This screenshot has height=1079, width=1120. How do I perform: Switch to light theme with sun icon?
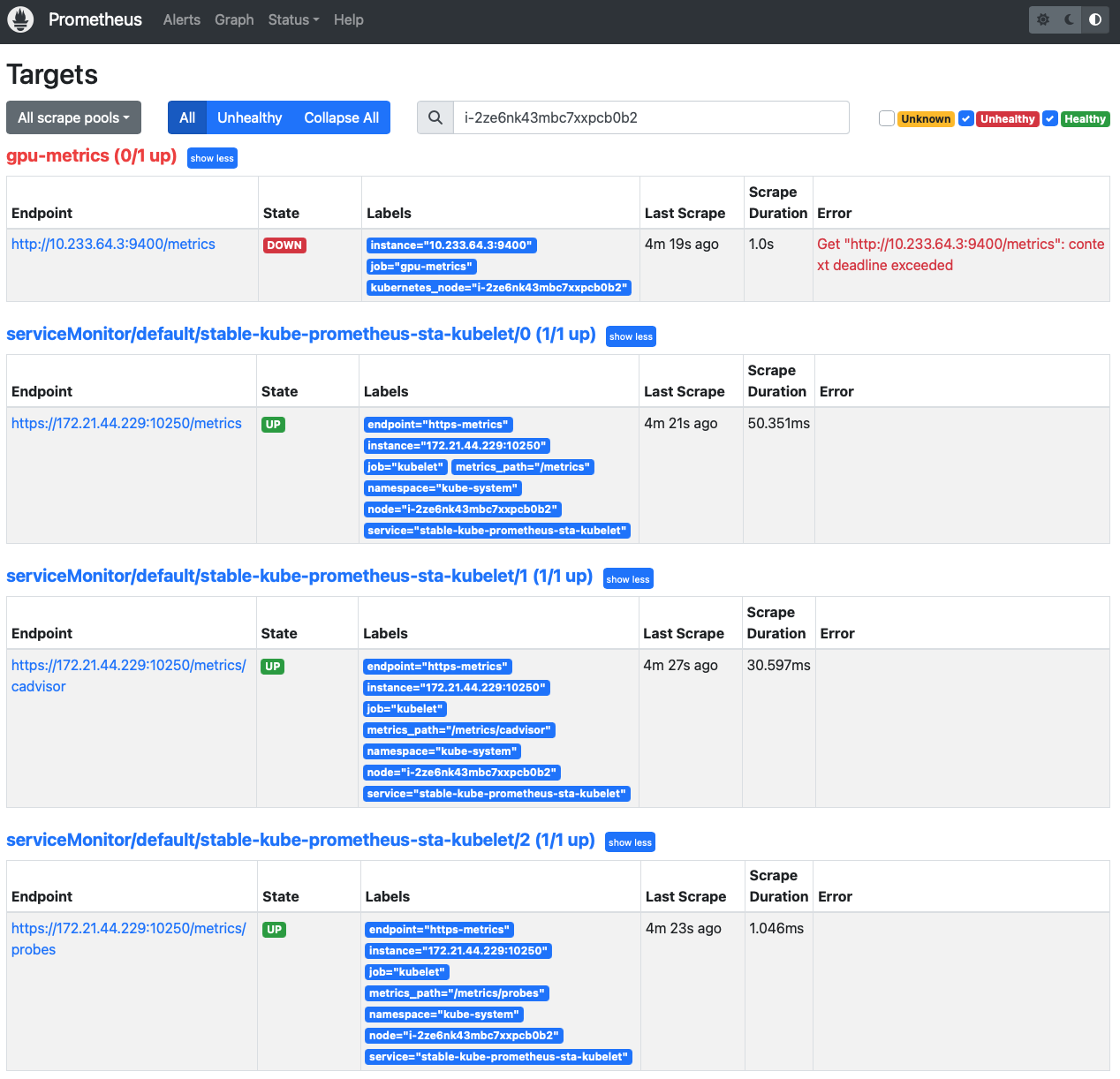click(x=1043, y=19)
